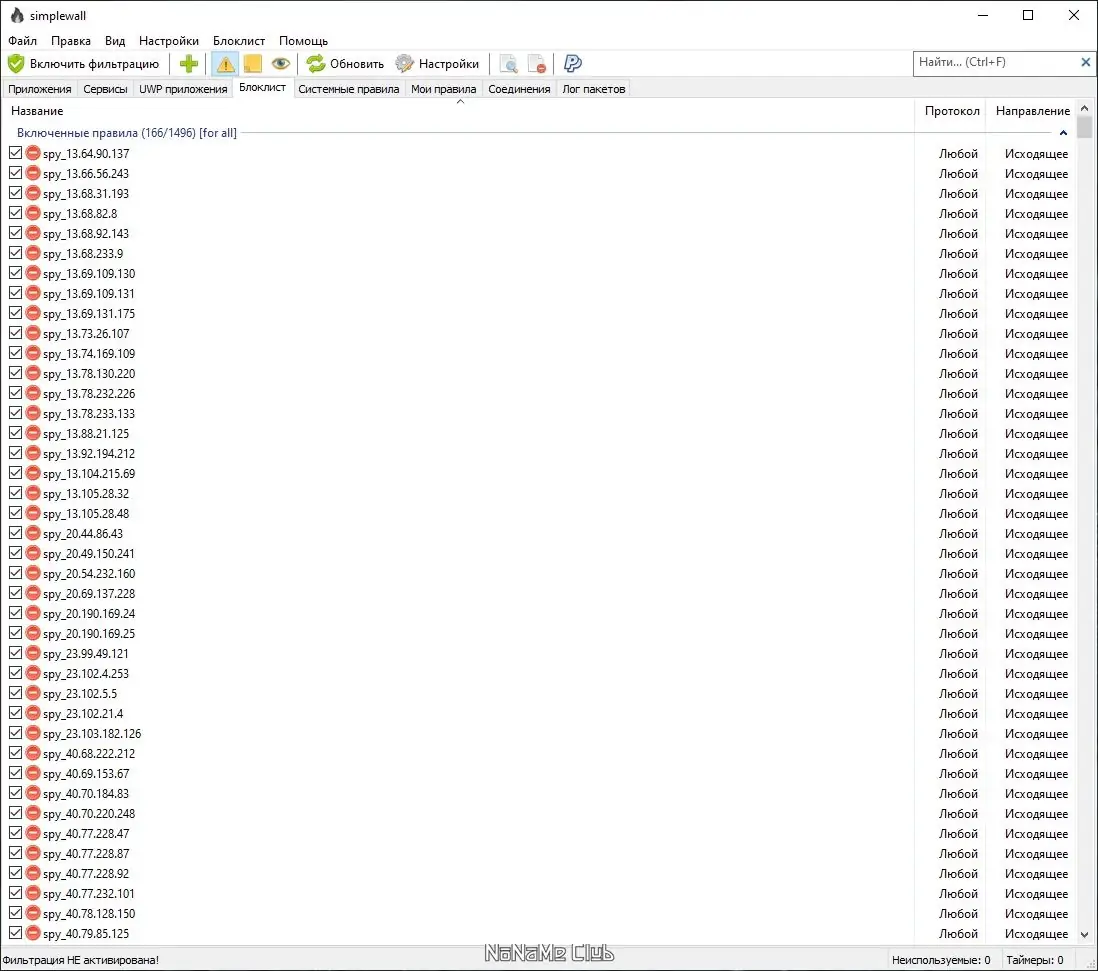Disable the spy_13.78.232.226 rule checkbox
The width and height of the screenshot is (1098, 971).
15,393
